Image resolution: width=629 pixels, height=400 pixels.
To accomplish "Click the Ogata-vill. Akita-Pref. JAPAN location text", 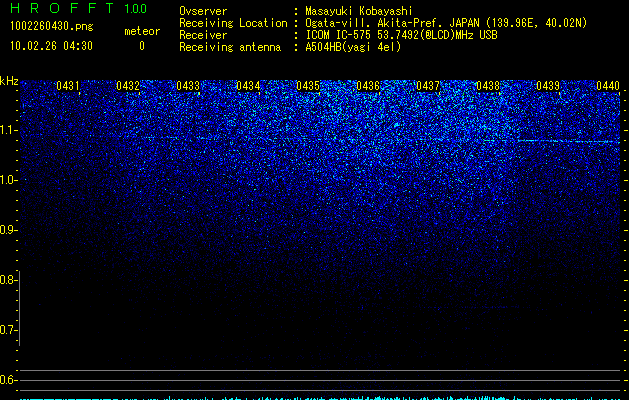I will [446, 23].
